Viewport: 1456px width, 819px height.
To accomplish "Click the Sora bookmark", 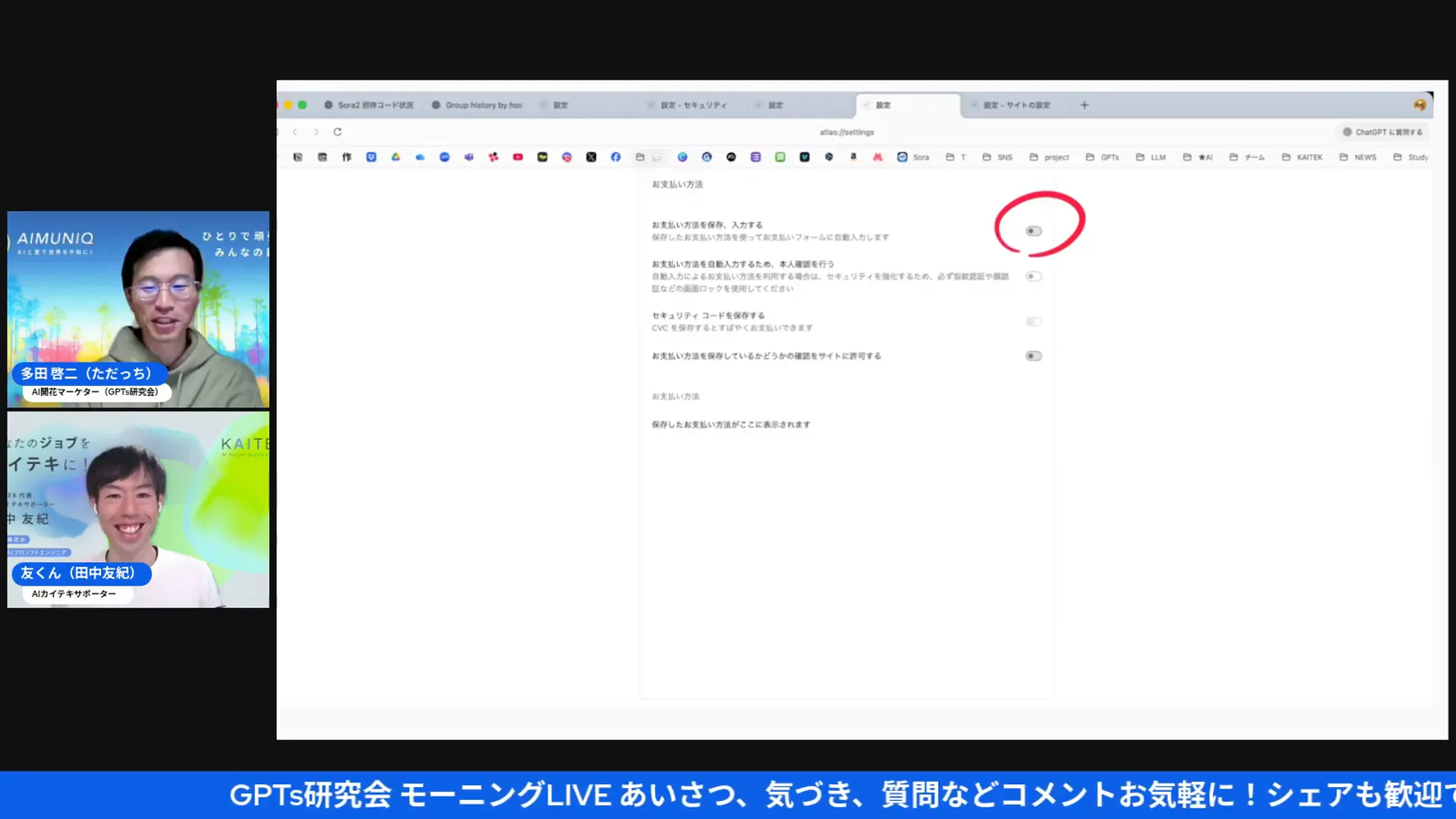I will click(x=915, y=157).
